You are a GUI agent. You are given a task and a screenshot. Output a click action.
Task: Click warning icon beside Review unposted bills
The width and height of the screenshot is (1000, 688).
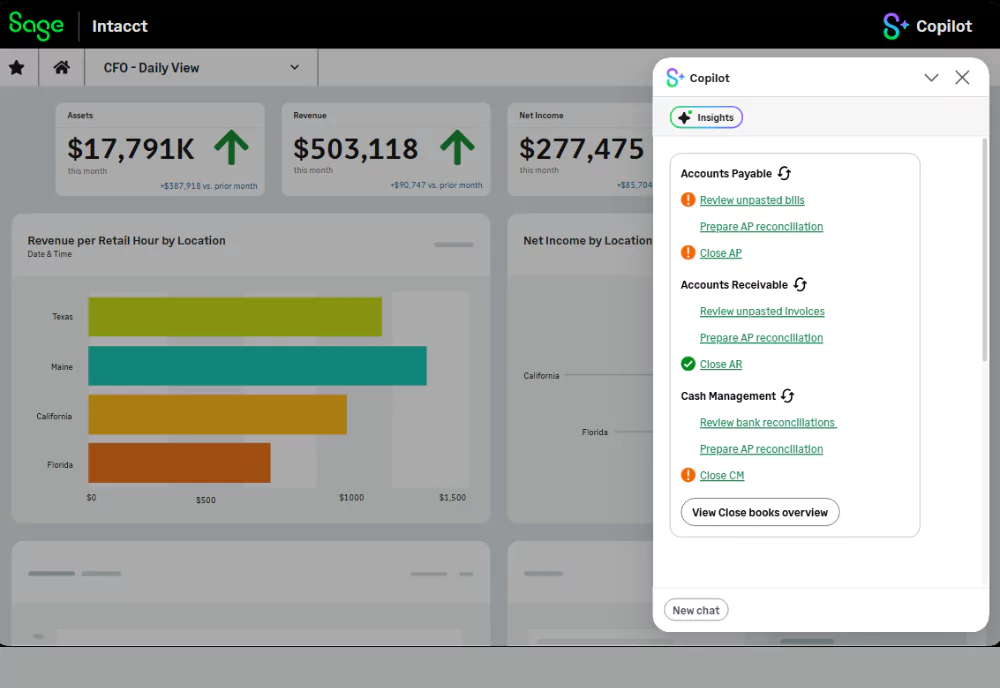[688, 200]
